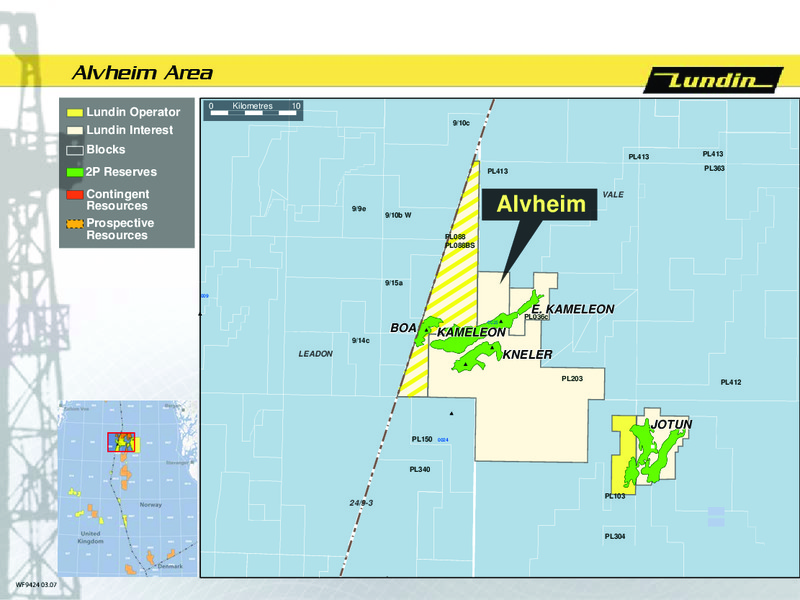The image size is (800, 600).
Task: Click the 'PL150' licence label
Action: click(x=422, y=439)
